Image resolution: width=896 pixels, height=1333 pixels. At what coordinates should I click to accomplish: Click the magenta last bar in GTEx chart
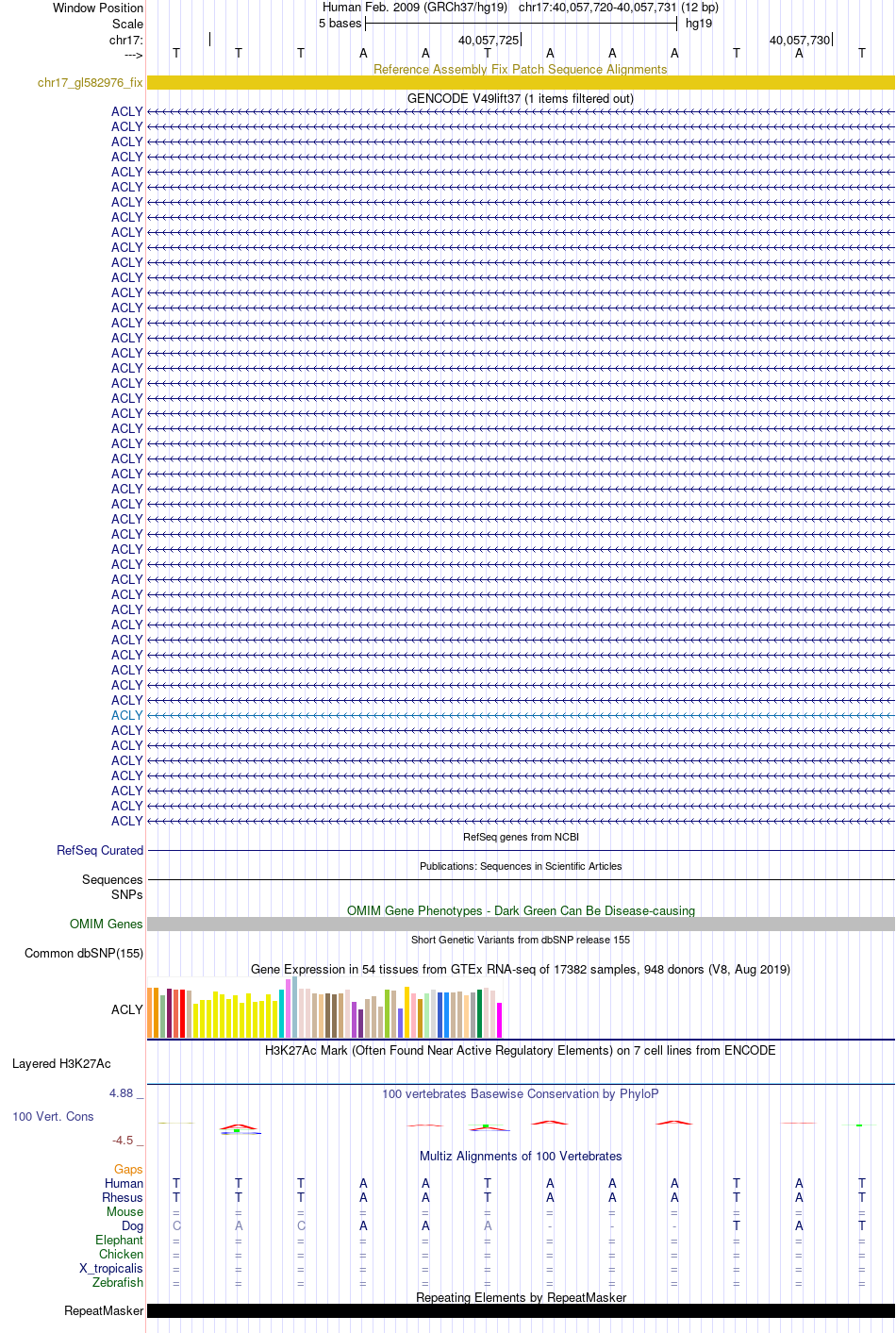(500, 1020)
